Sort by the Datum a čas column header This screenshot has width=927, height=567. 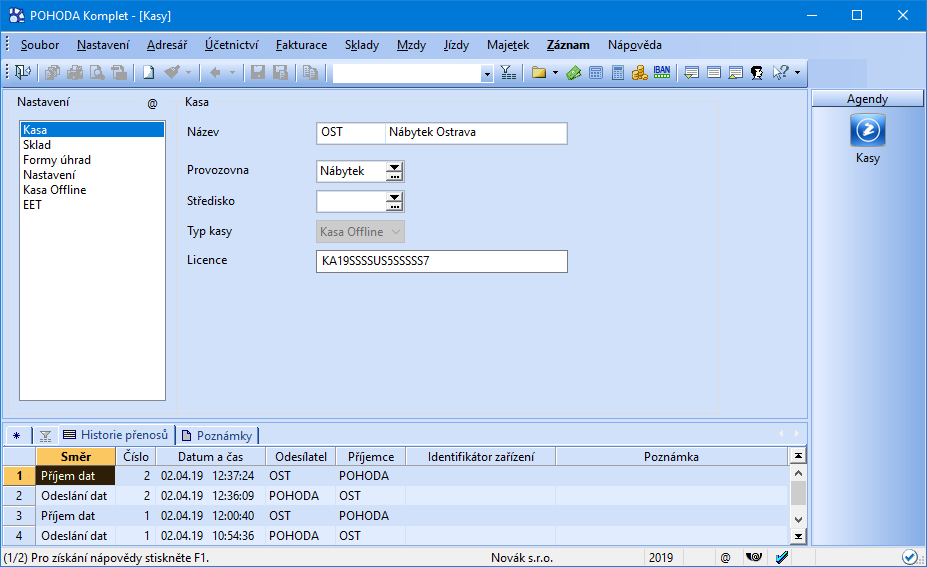210,456
